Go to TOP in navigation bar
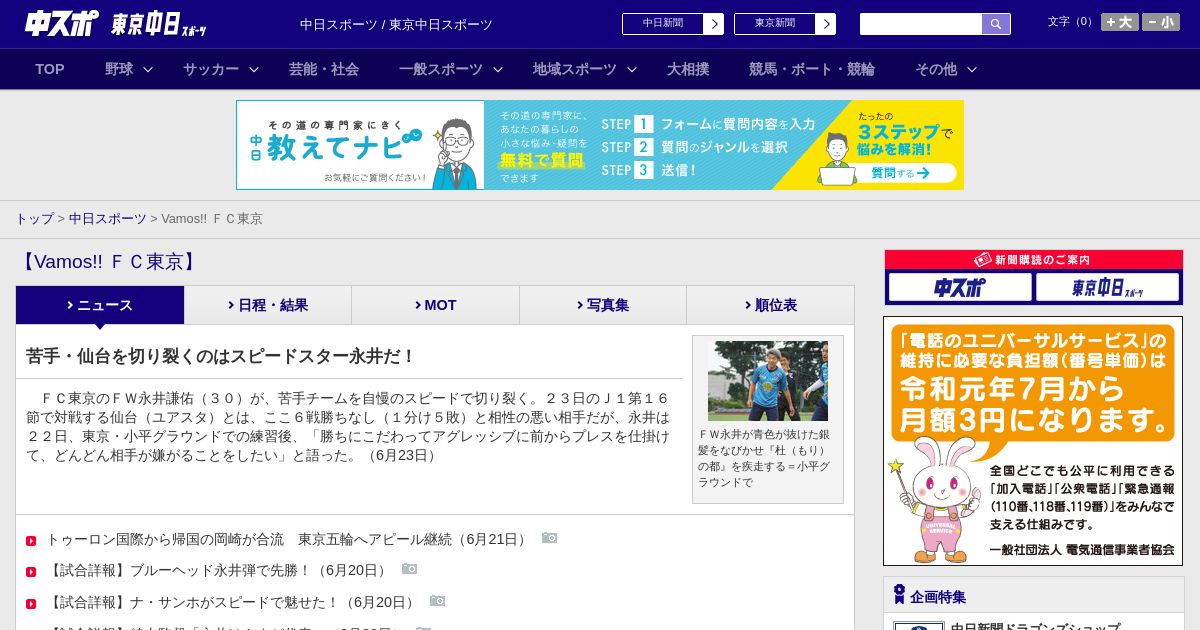This screenshot has width=1200, height=630. (50, 69)
